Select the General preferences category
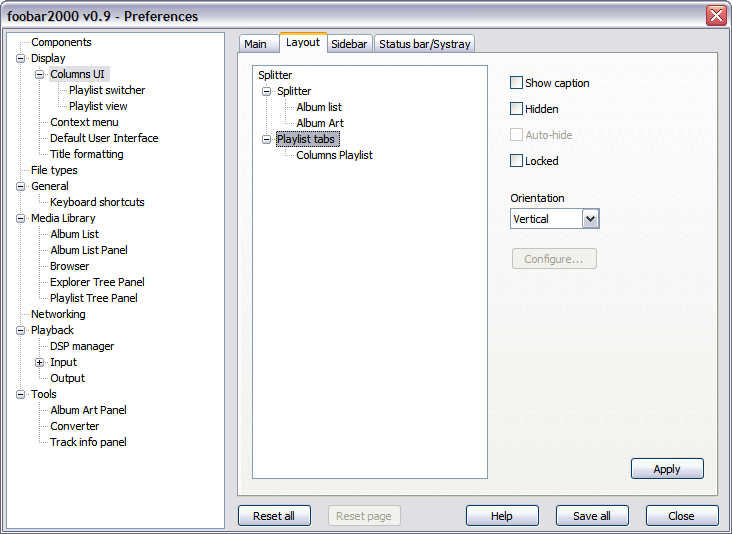Viewport: 732px width, 534px height. [50, 186]
